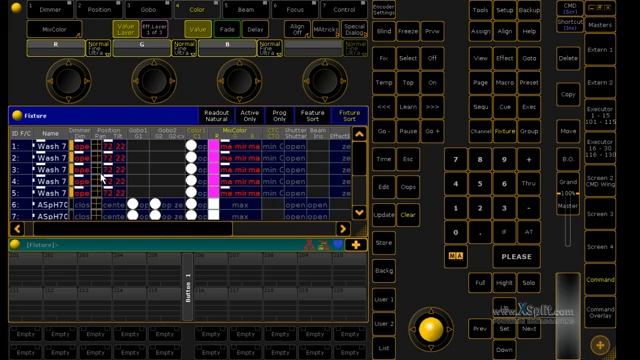Click number 7 on keypad
Image resolution: width=640 pixels, height=360 pixels.
456,160
